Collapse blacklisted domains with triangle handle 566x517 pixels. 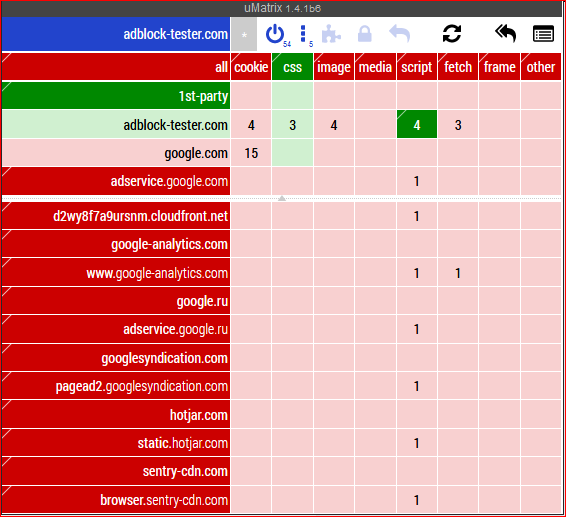pos(282,198)
